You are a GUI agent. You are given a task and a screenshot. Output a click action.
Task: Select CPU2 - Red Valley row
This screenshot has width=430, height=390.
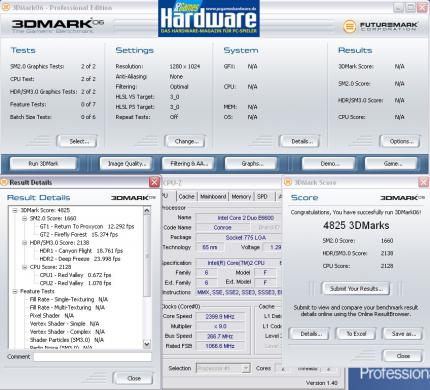(75, 283)
